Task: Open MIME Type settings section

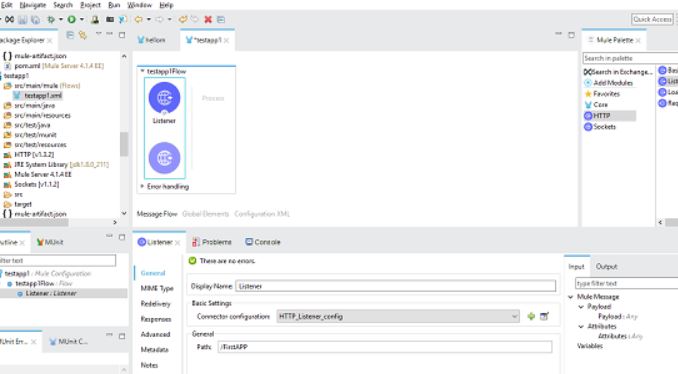Action: tap(157, 288)
